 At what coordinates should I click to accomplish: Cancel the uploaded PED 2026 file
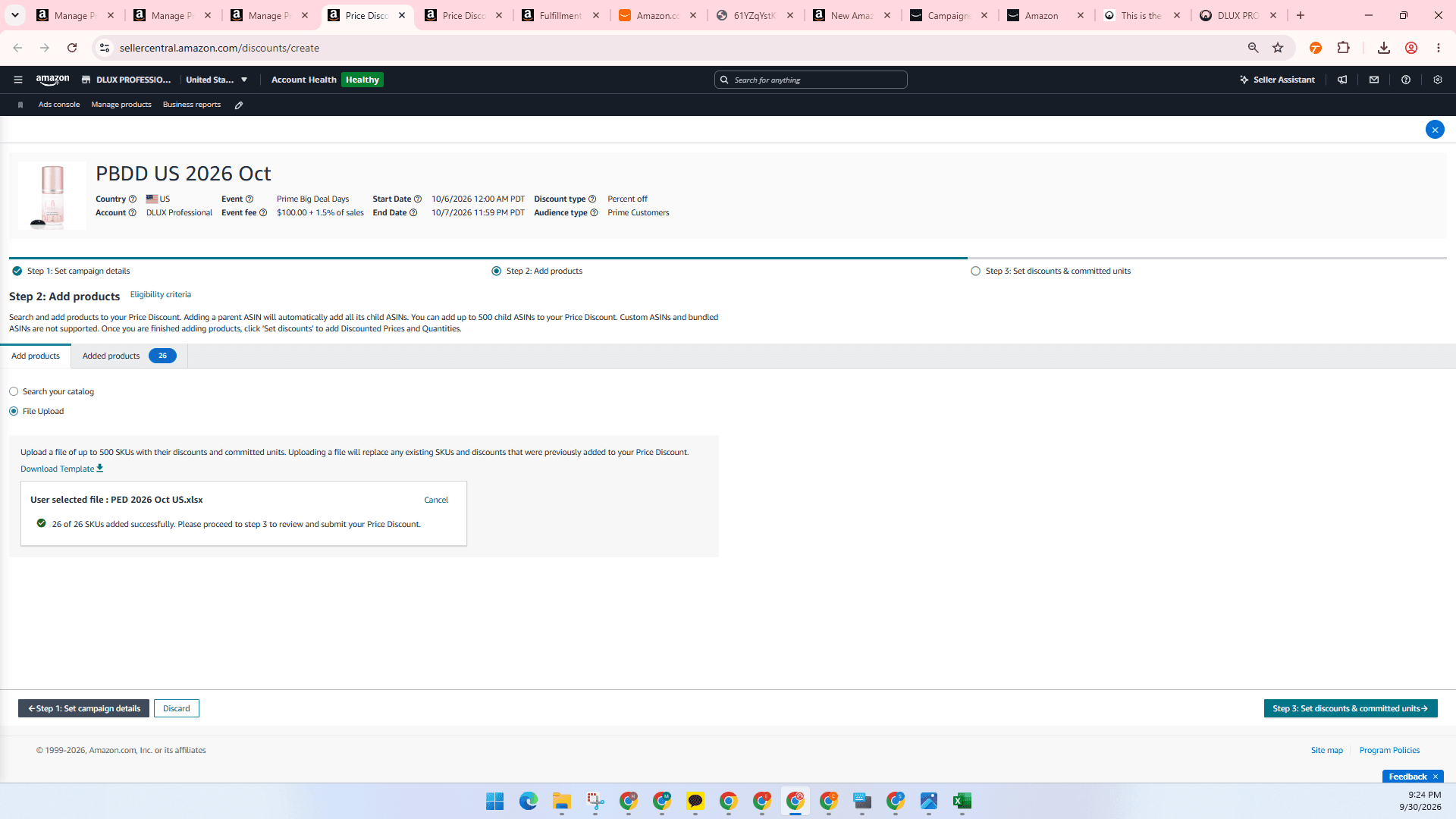[x=436, y=500]
